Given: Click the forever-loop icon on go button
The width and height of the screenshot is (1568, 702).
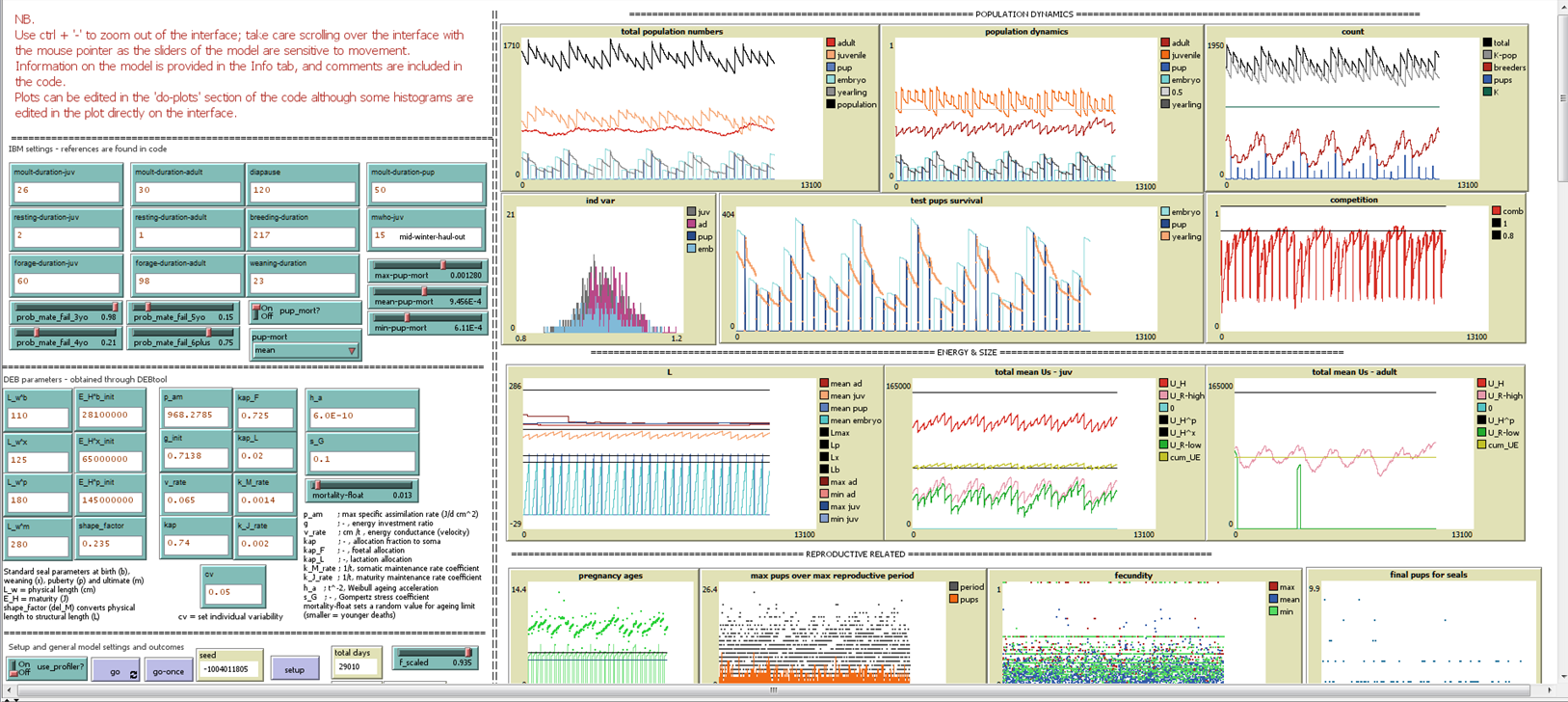Looking at the screenshot, I should pyautogui.click(x=133, y=674).
